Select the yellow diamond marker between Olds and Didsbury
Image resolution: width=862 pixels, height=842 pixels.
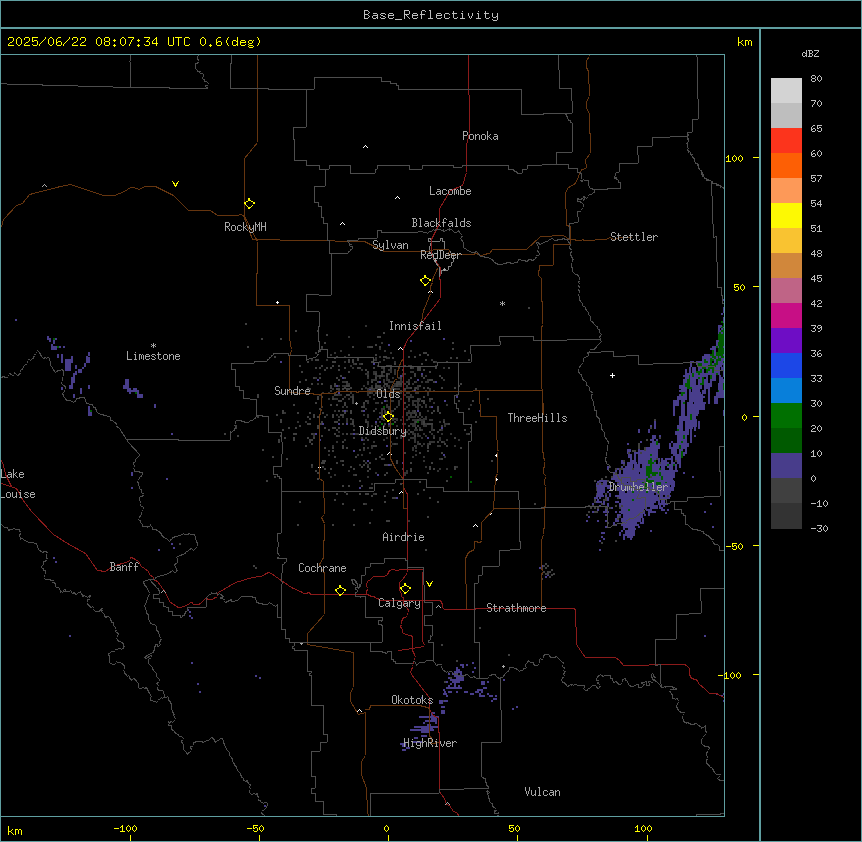(388, 417)
